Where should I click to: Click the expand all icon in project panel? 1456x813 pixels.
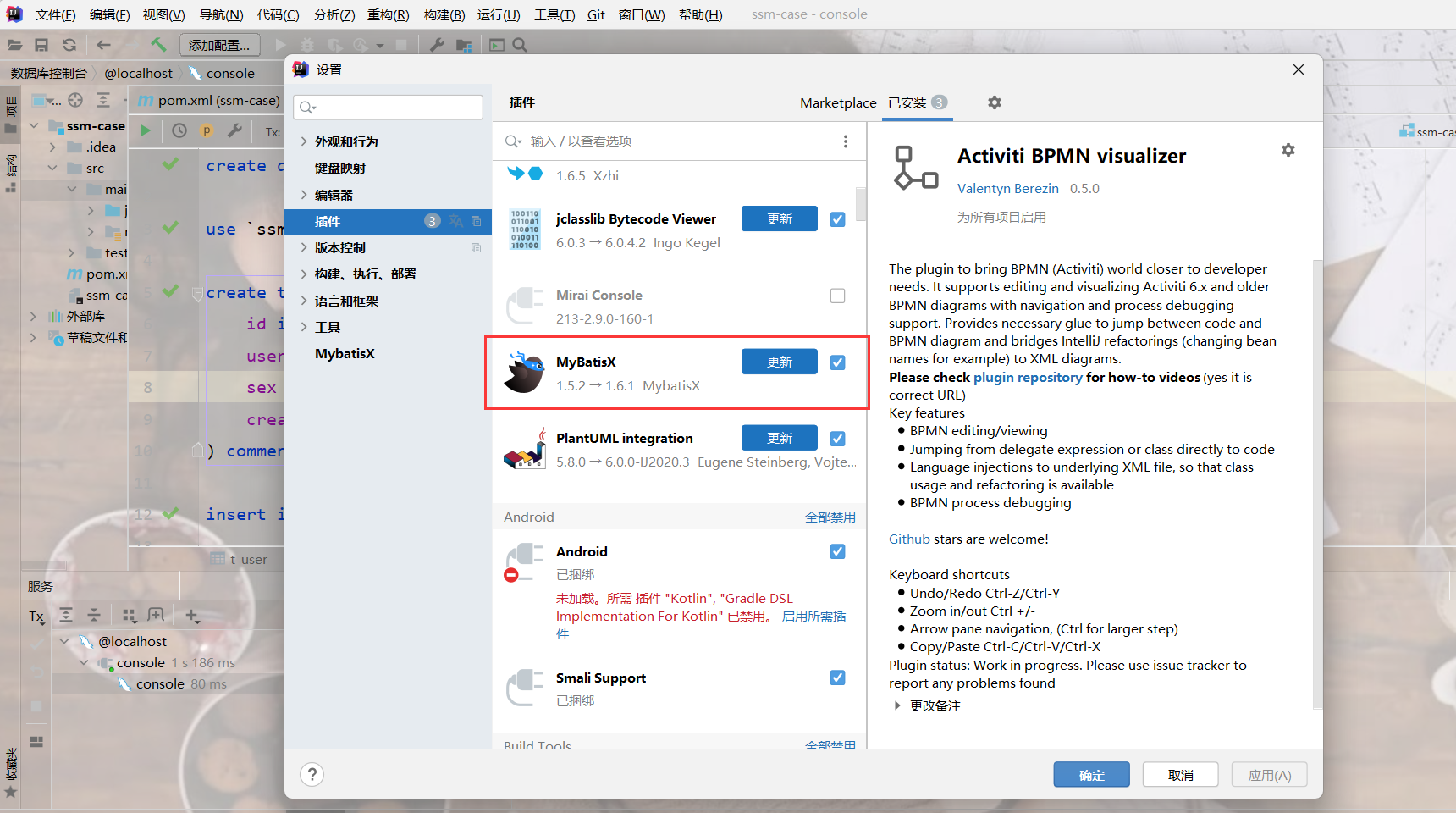click(x=103, y=100)
